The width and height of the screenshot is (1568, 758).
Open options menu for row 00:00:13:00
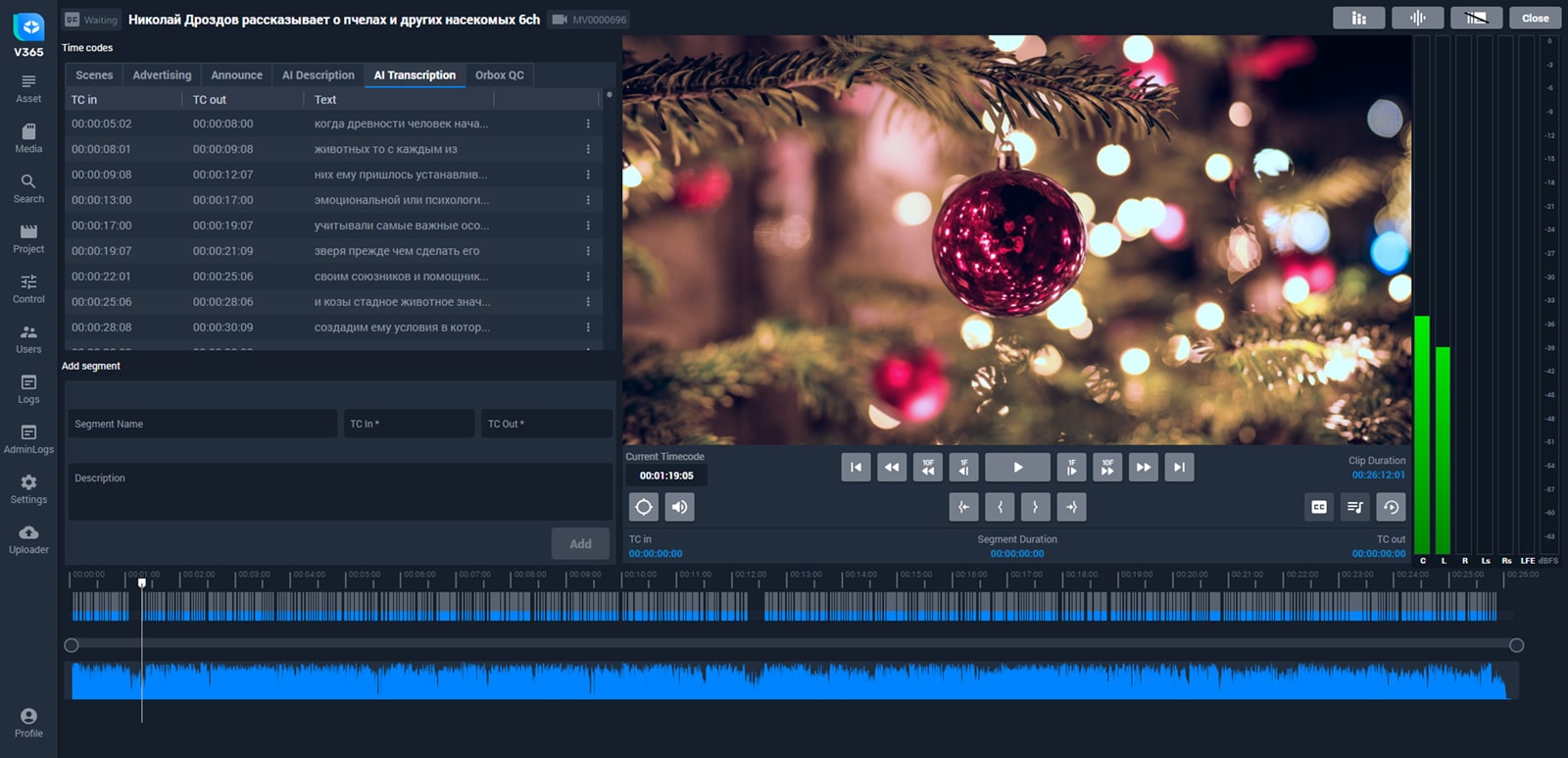(x=588, y=200)
